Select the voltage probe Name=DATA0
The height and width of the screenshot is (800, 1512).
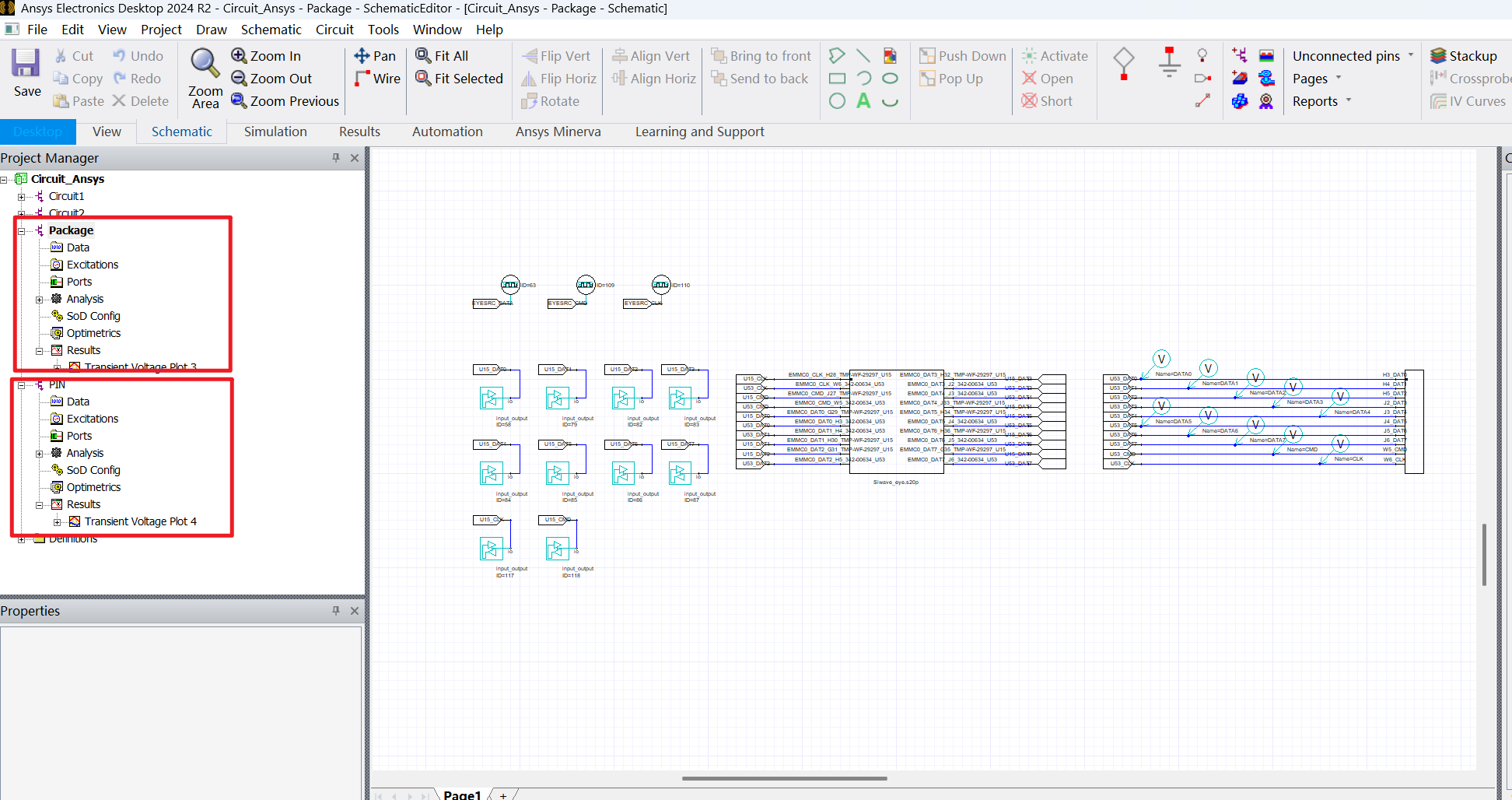(1161, 359)
